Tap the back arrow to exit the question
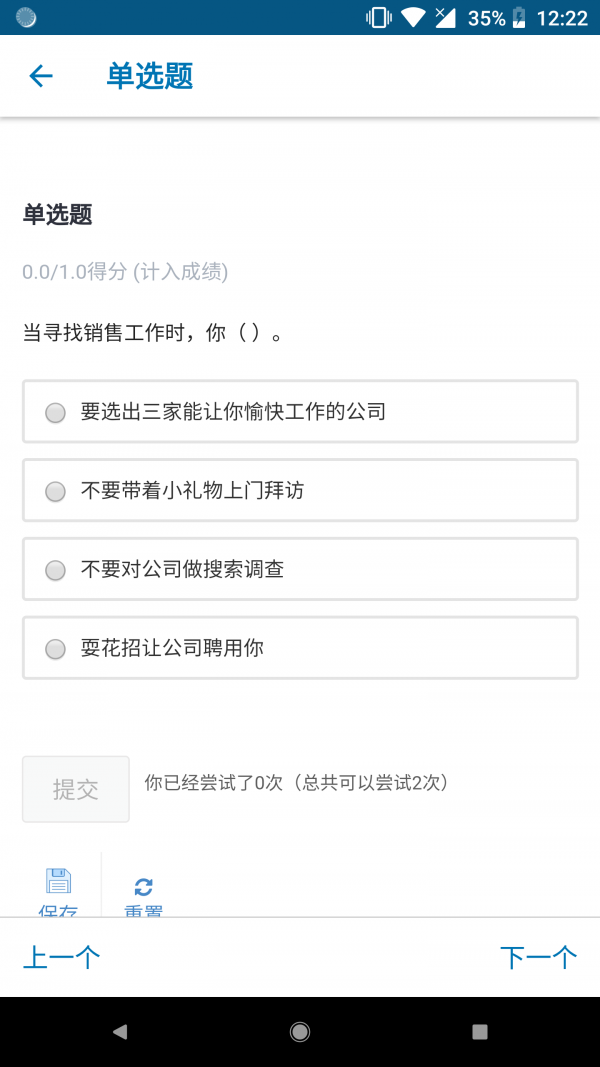This screenshot has height=1067, width=600. click(40, 76)
